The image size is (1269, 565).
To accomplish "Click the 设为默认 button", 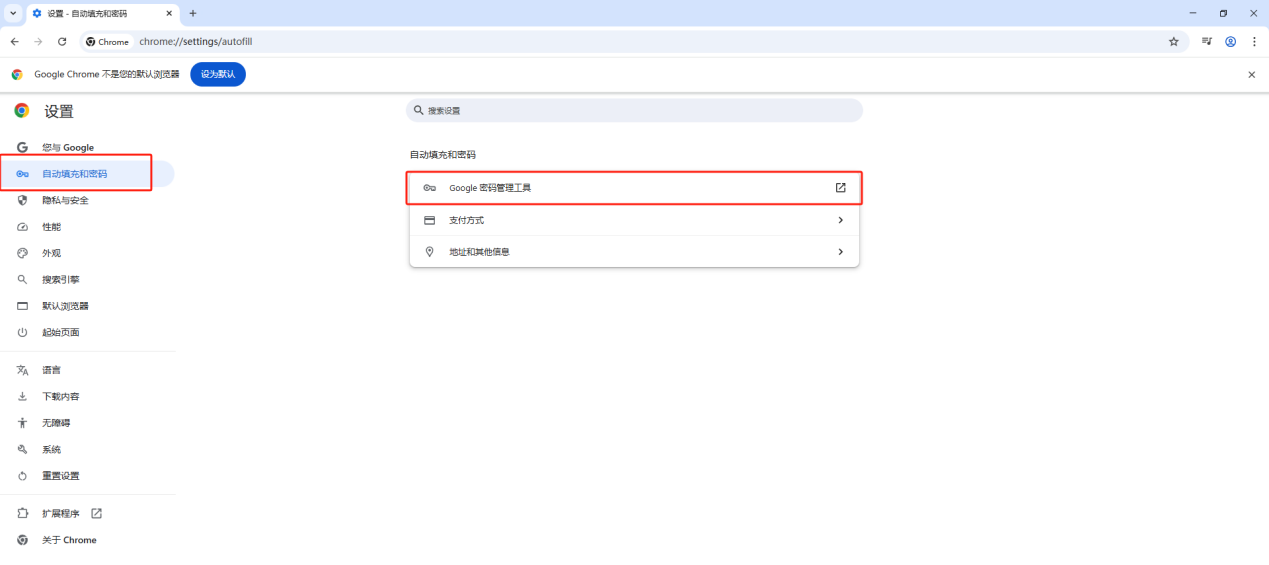I will point(218,75).
